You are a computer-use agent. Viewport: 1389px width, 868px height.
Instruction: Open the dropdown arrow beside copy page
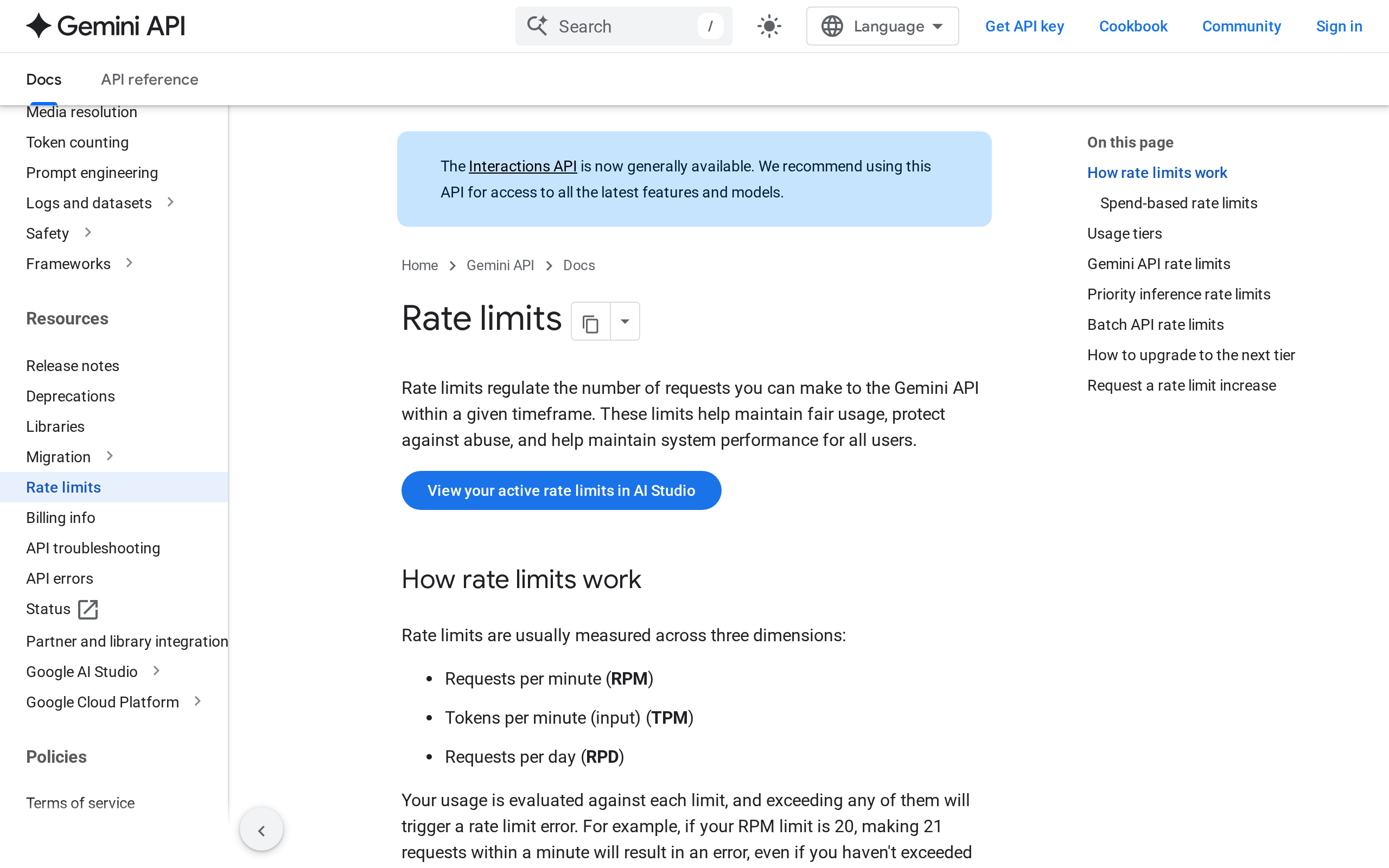point(625,322)
